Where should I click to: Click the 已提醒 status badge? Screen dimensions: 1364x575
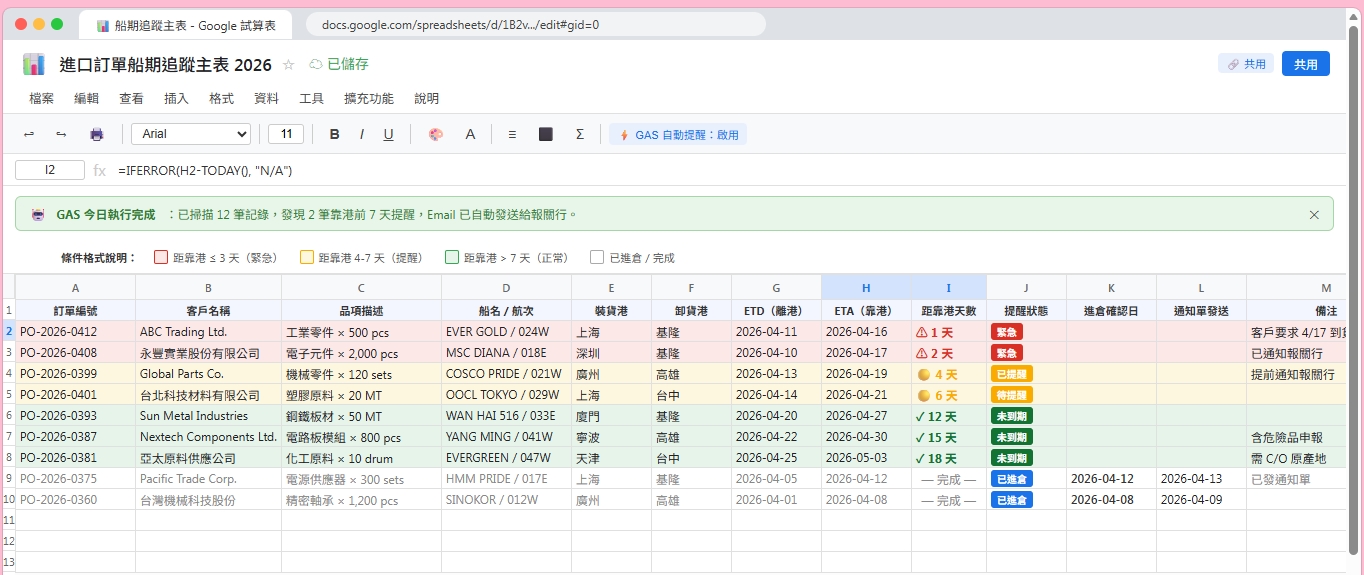(x=1012, y=374)
